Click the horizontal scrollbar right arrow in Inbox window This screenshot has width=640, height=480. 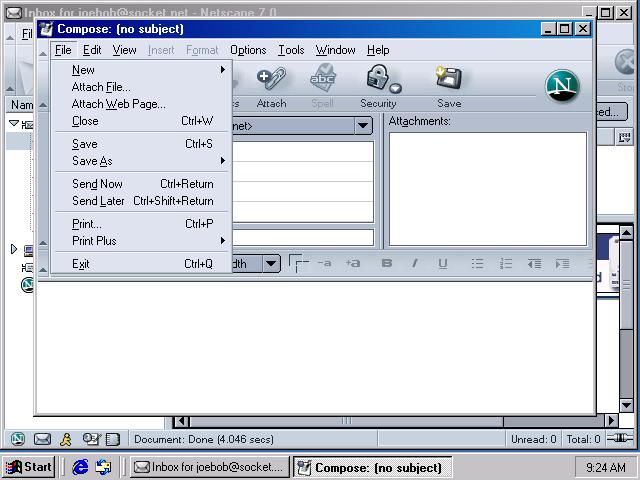(x=611, y=420)
